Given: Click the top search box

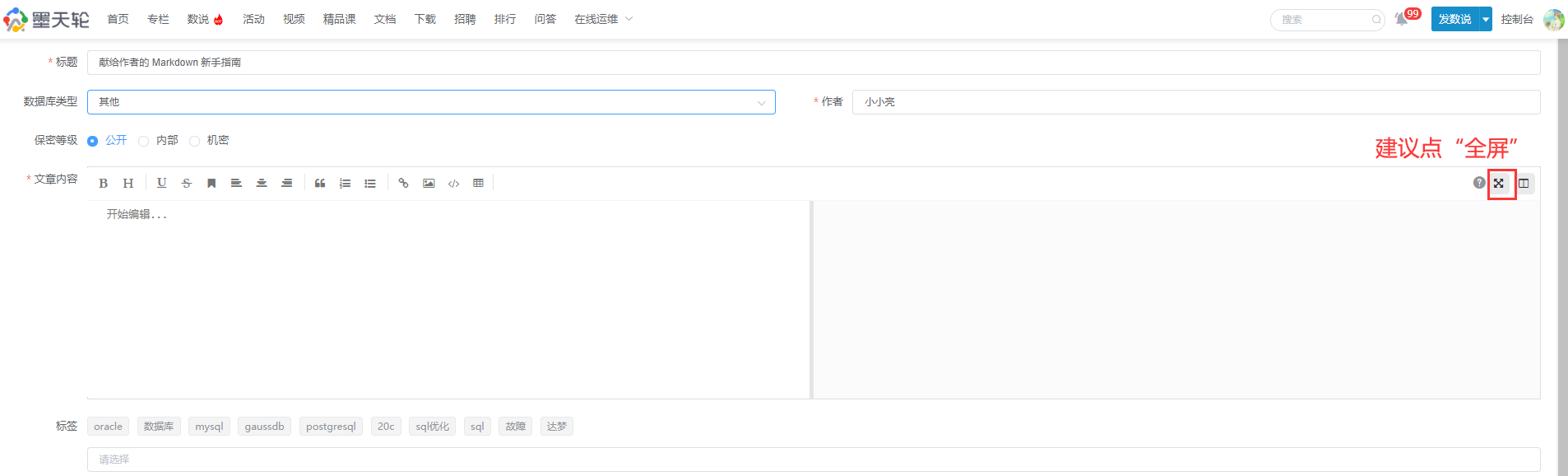Looking at the screenshot, I should (1326, 20).
